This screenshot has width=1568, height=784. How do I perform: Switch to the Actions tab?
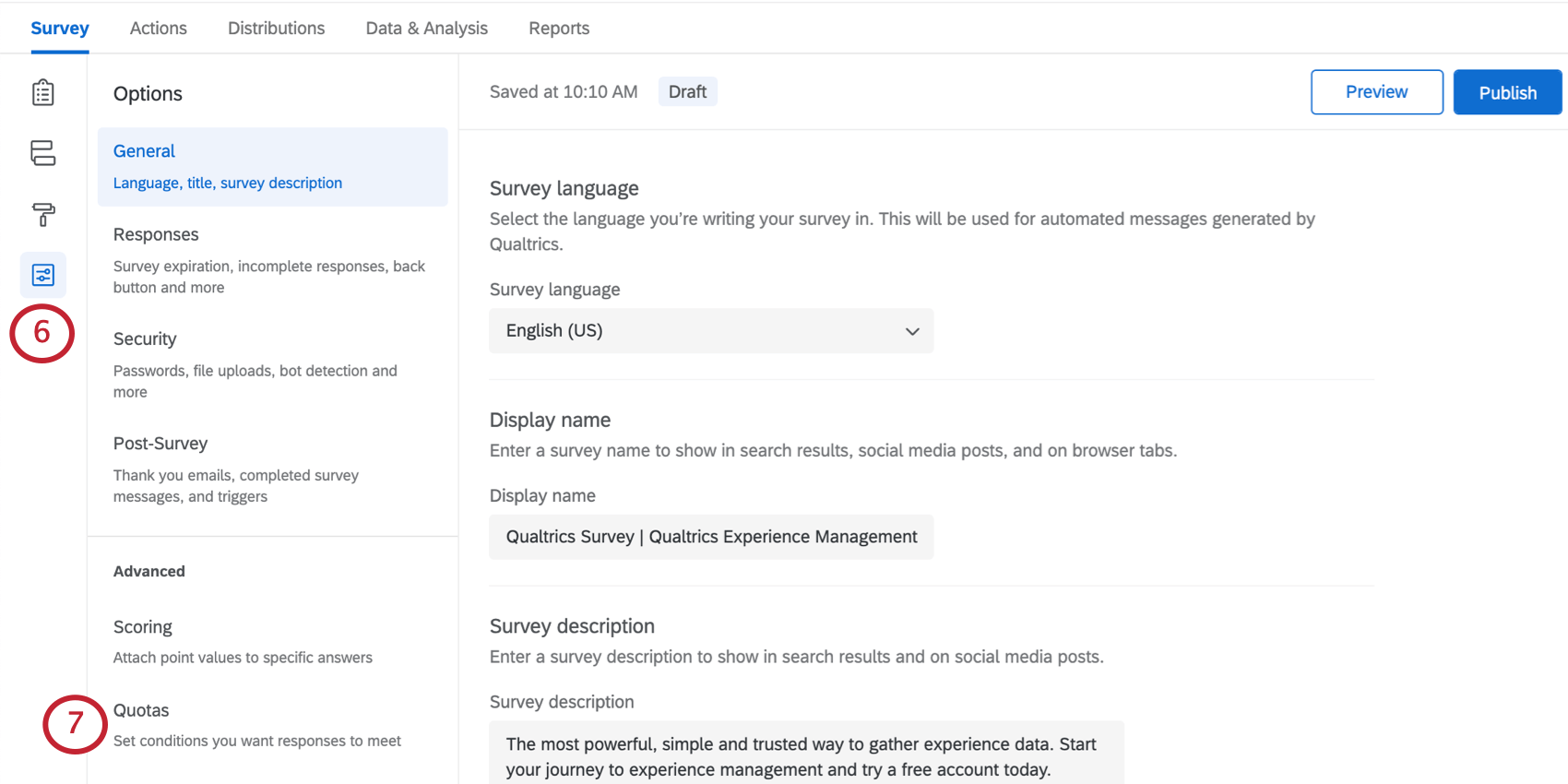[x=159, y=28]
